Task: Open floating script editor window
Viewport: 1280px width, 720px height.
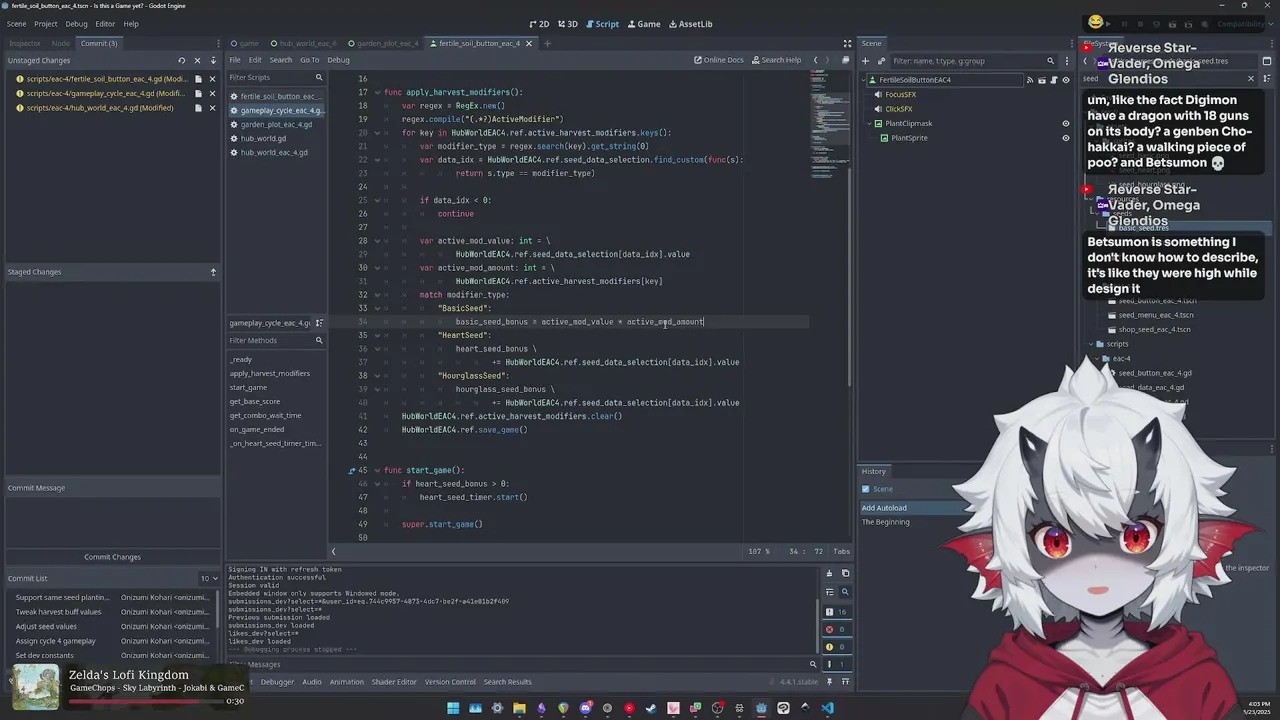Action: (x=845, y=60)
